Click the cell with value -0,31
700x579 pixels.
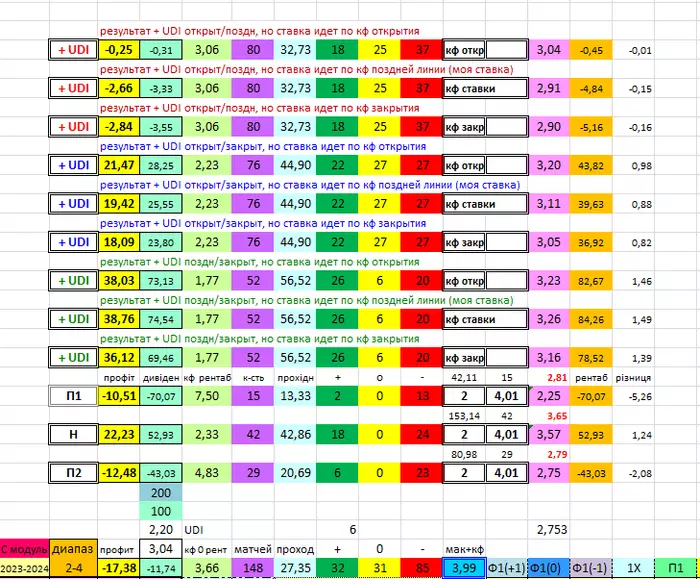tap(161, 50)
